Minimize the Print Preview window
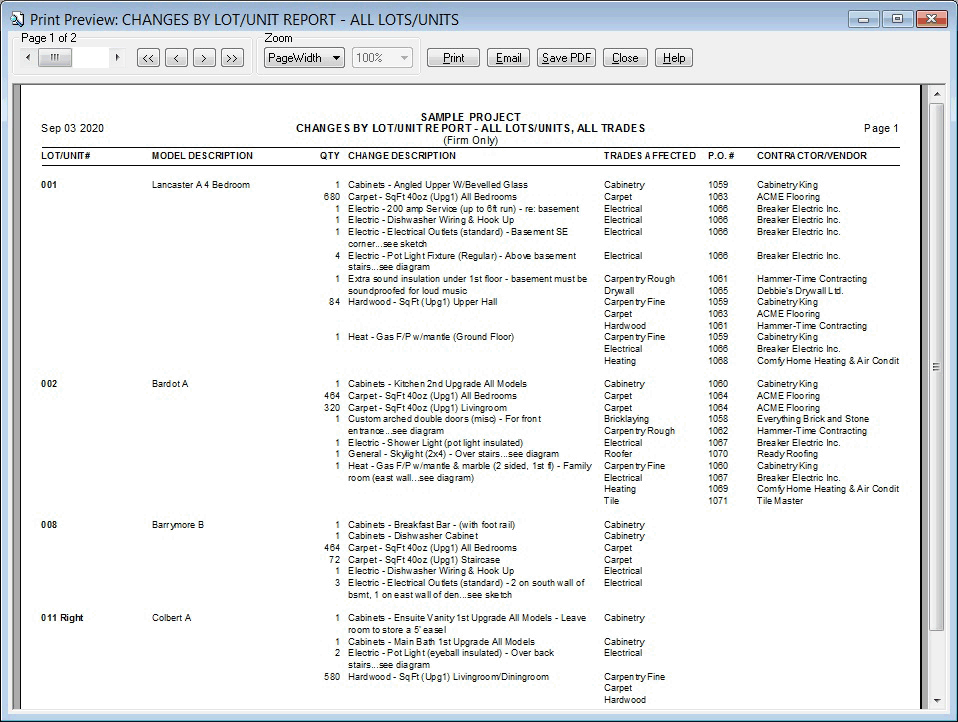958x722 pixels. point(863,19)
